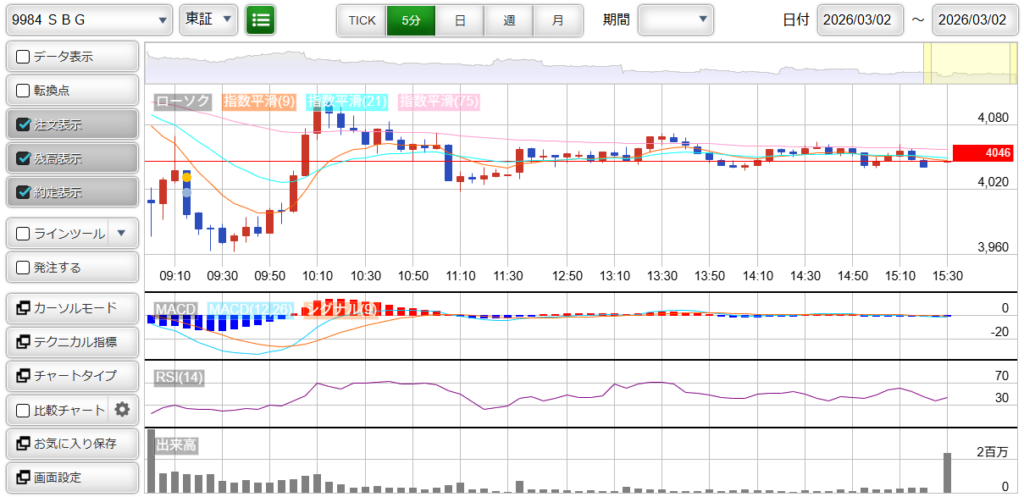Open the 画面設定 screen settings
The height and width of the screenshot is (497, 1024).
71,477
